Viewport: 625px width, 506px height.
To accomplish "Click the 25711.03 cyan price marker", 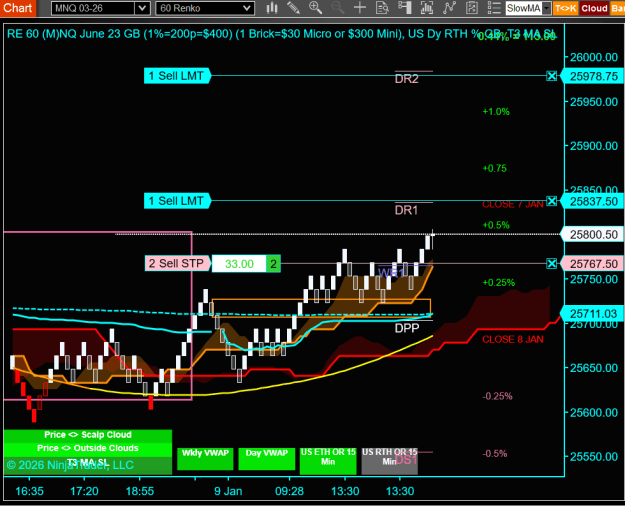I will tap(592, 314).
